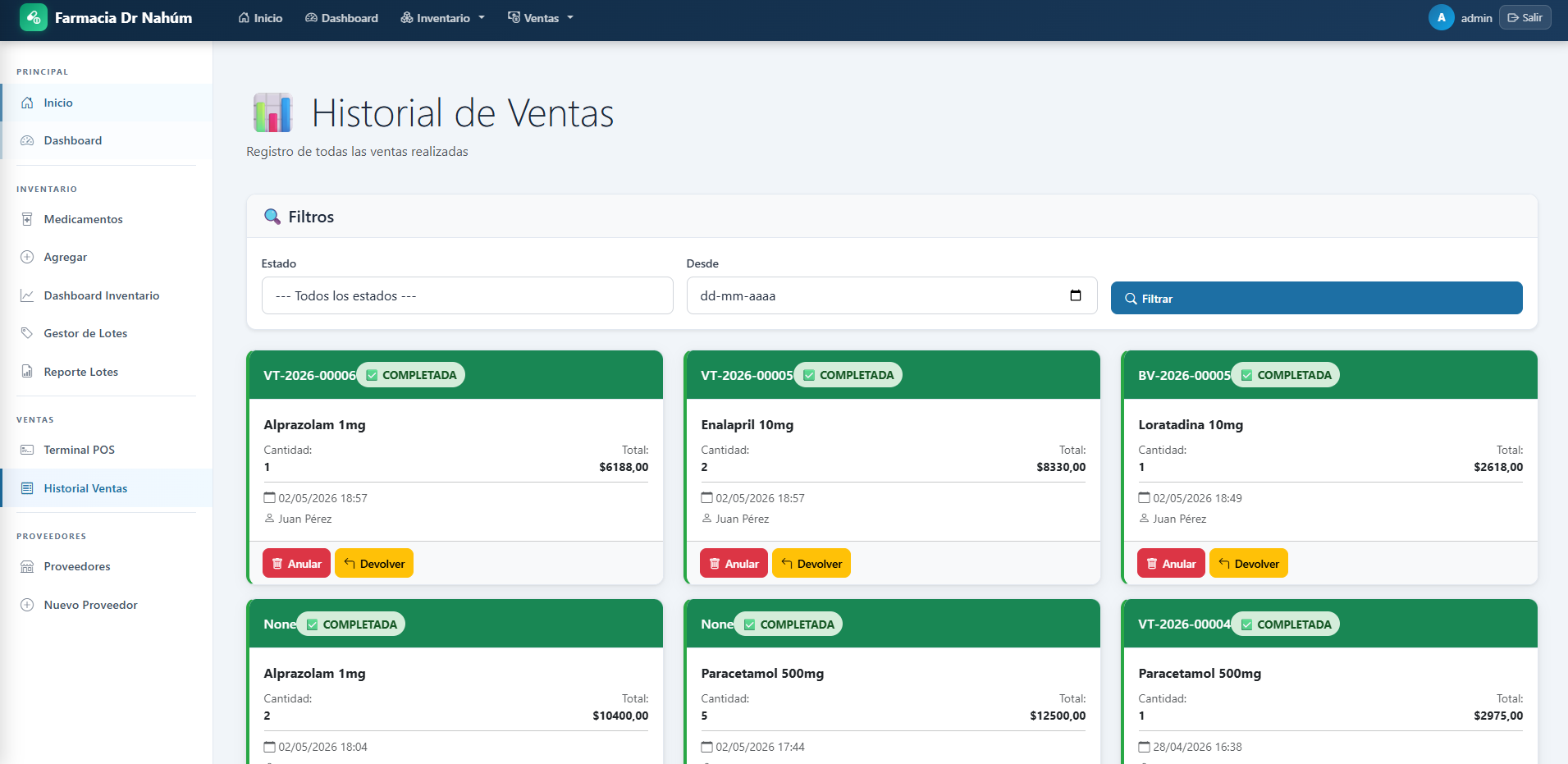Click sale code BV-2026-00005

pos(1184,375)
